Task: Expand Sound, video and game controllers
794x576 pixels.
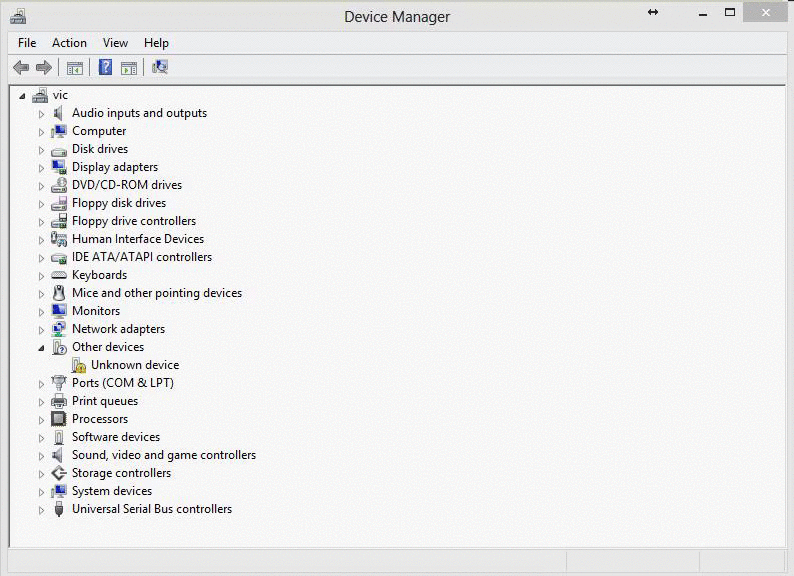Action: [x=41, y=456]
